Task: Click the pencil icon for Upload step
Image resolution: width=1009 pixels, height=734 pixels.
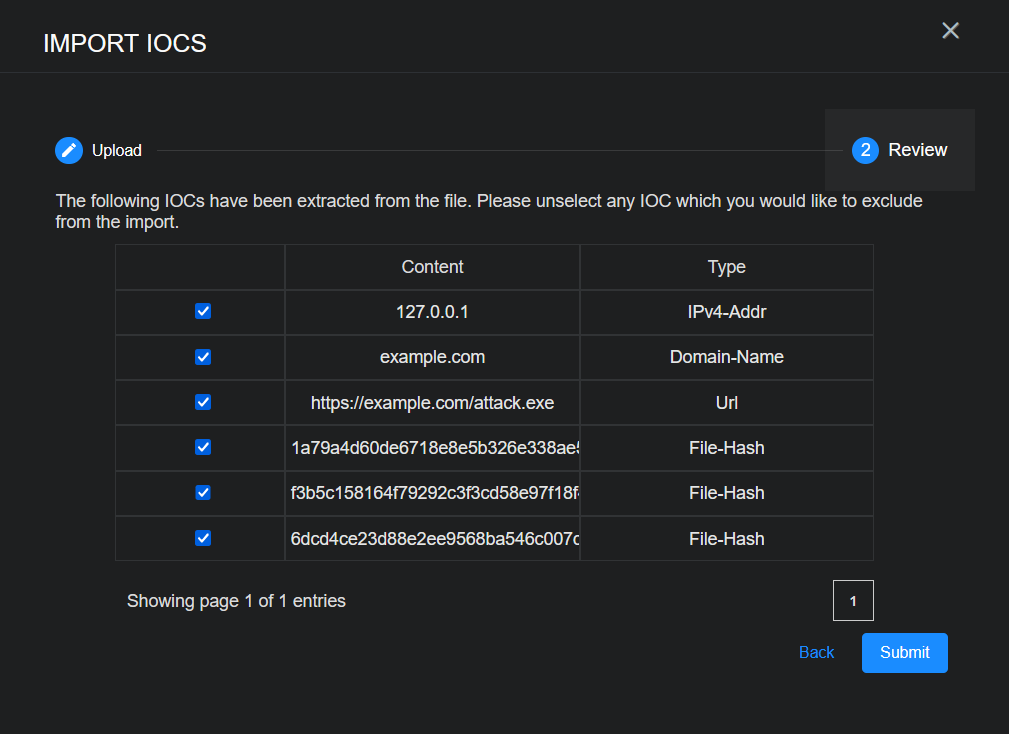Action: click(x=68, y=150)
